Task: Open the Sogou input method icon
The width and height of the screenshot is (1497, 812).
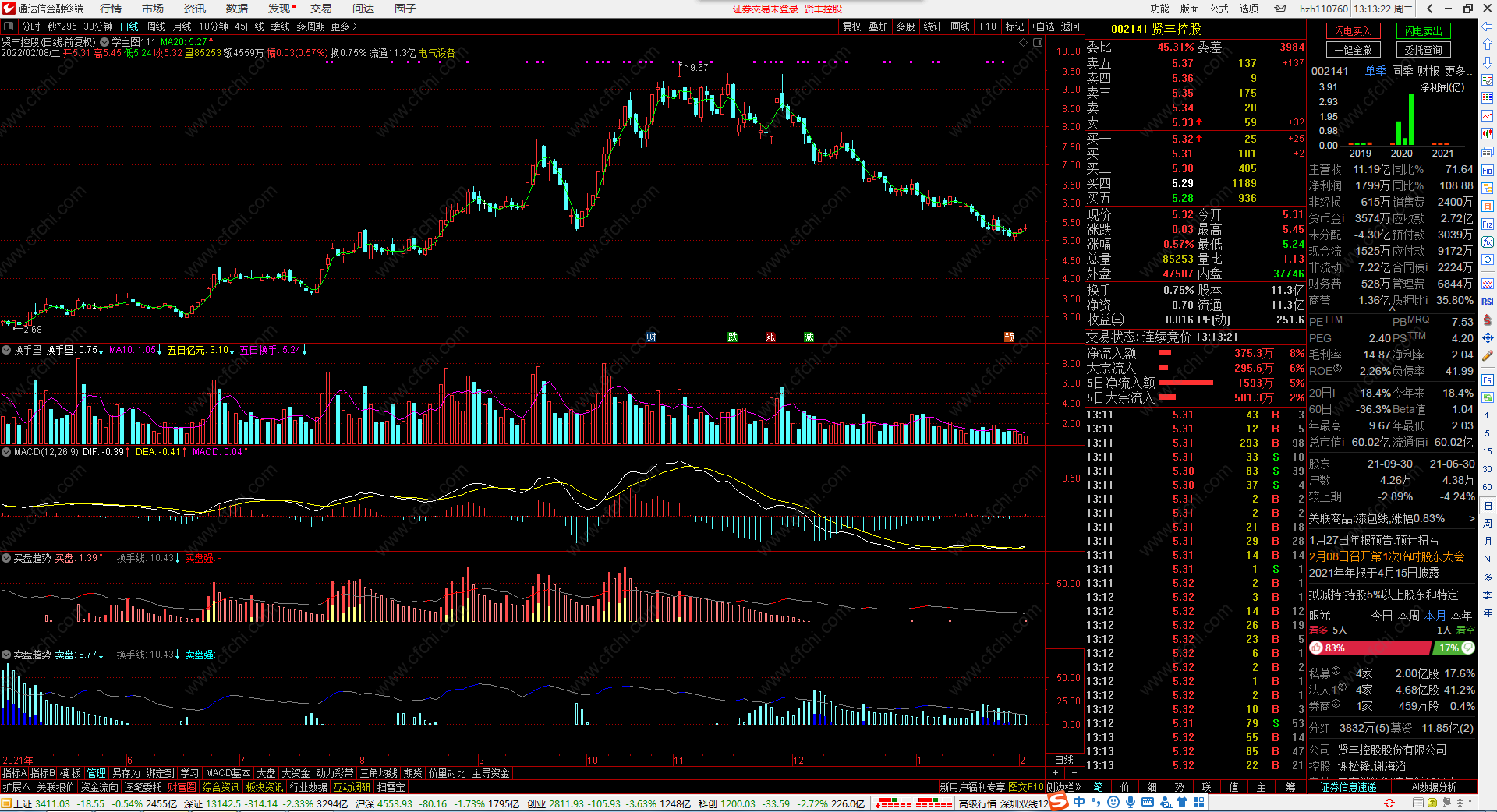Action: (x=1058, y=802)
